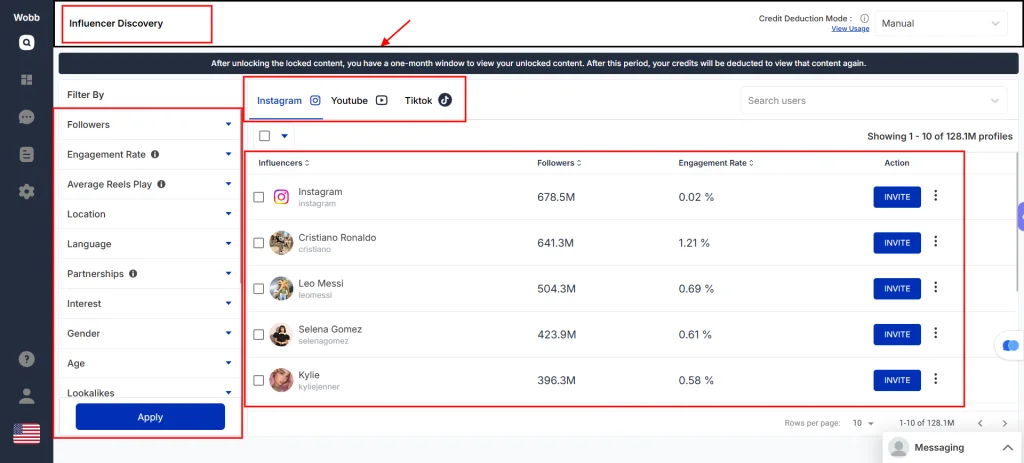The width and height of the screenshot is (1024, 463).
Task: Click the US flag language icon
Action: (26, 433)
